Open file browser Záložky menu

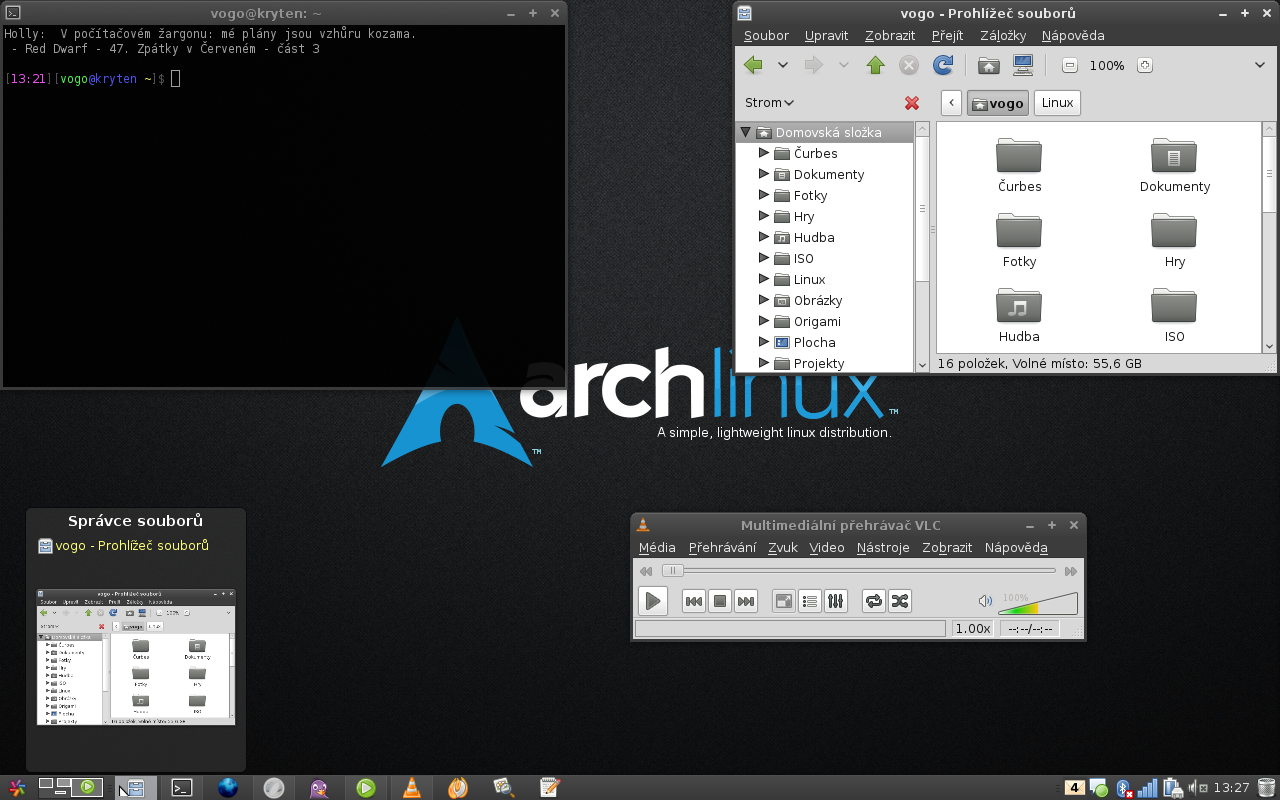click(x=1003, y=35)
